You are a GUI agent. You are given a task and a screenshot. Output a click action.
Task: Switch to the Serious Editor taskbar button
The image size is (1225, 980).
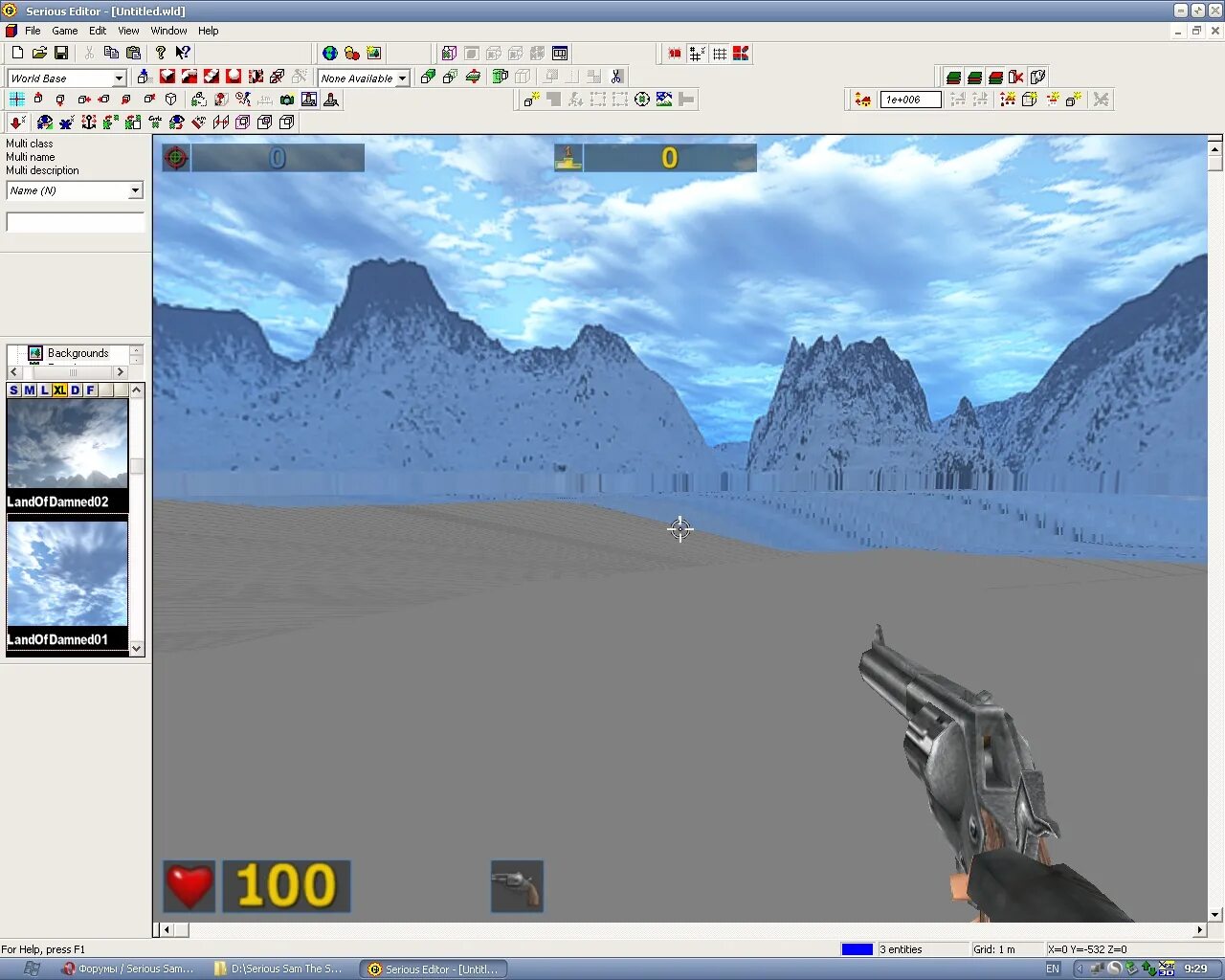[434, 969]
